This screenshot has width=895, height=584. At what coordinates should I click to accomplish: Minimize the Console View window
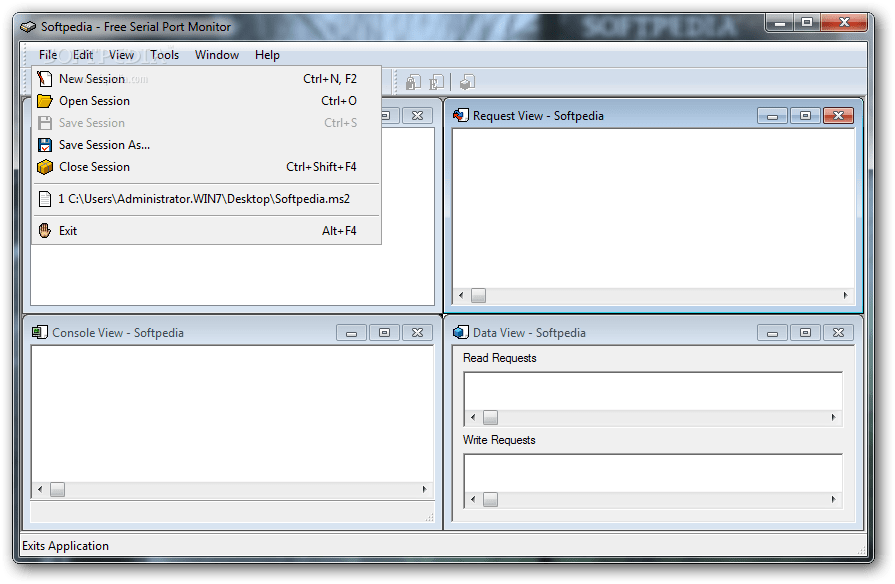352,333
